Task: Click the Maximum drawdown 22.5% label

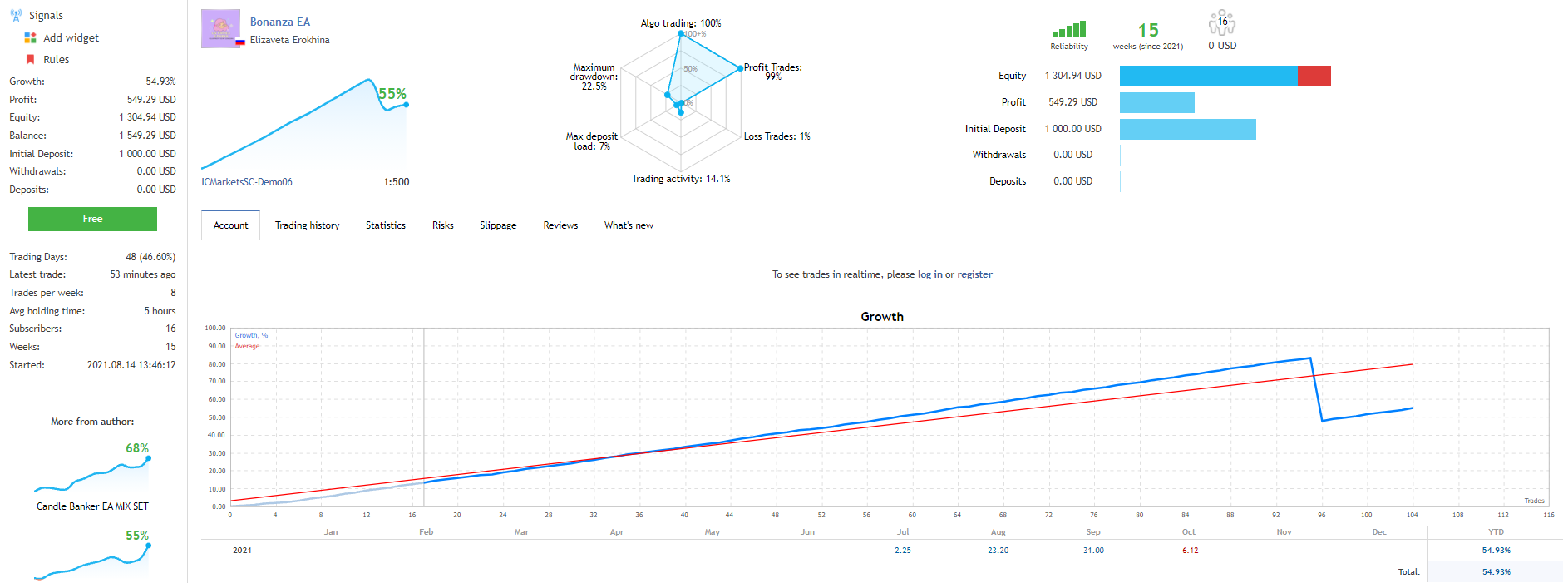Action: point(594,77)
